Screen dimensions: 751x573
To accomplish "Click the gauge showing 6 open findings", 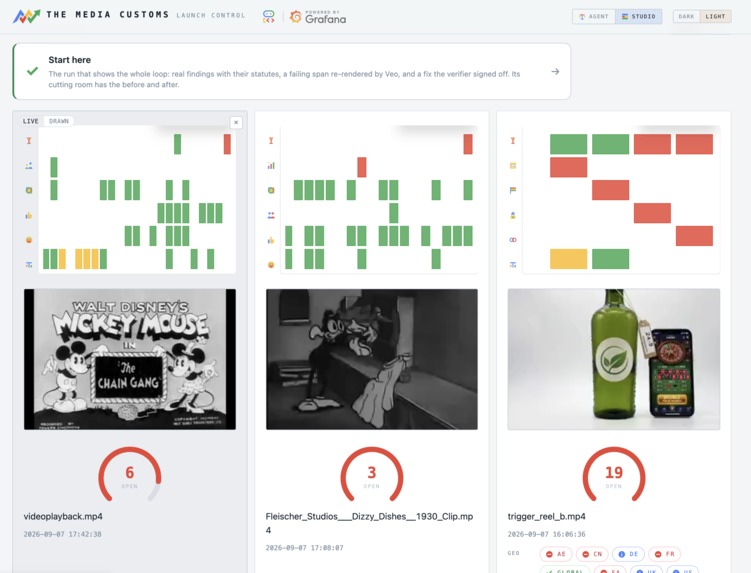I will coord(130,475).
